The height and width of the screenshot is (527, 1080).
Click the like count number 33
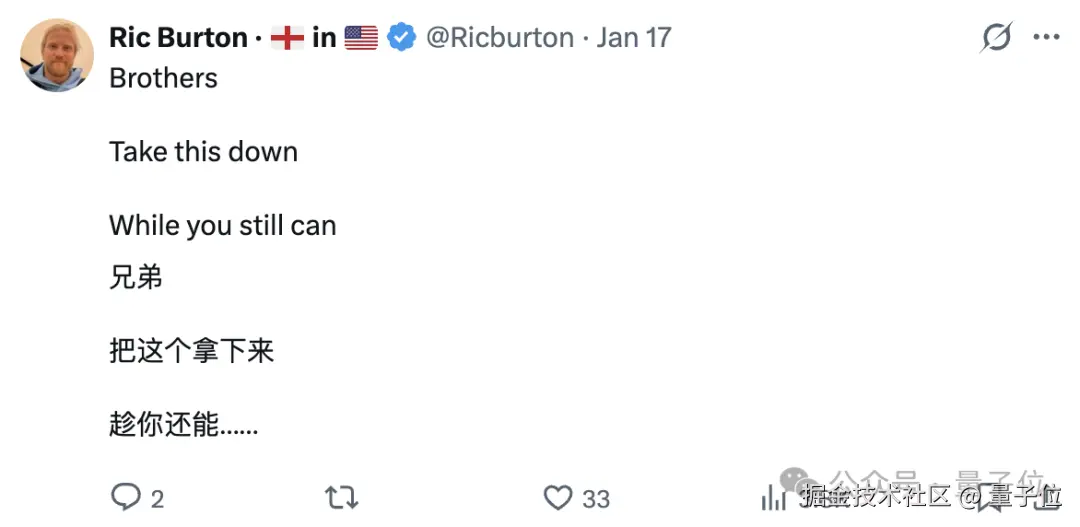pyautogui.click(x=596, y=498)
